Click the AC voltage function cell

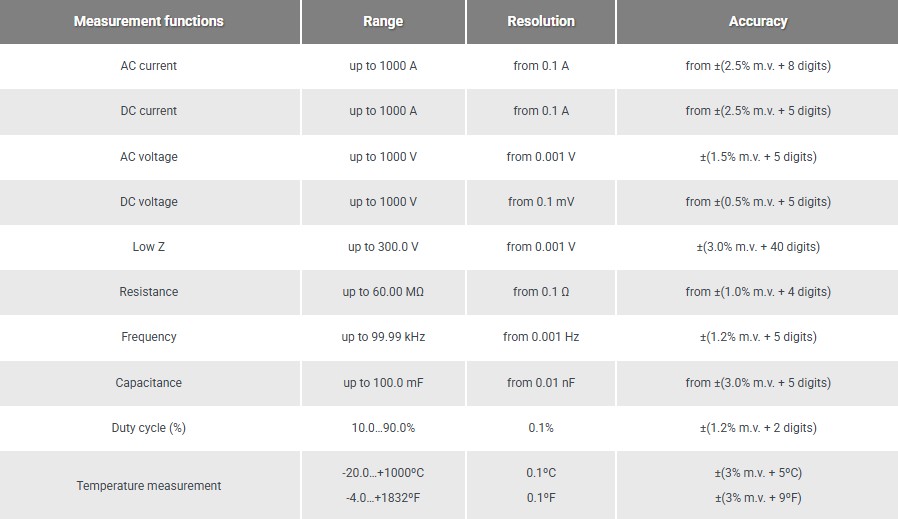point(149,157)
